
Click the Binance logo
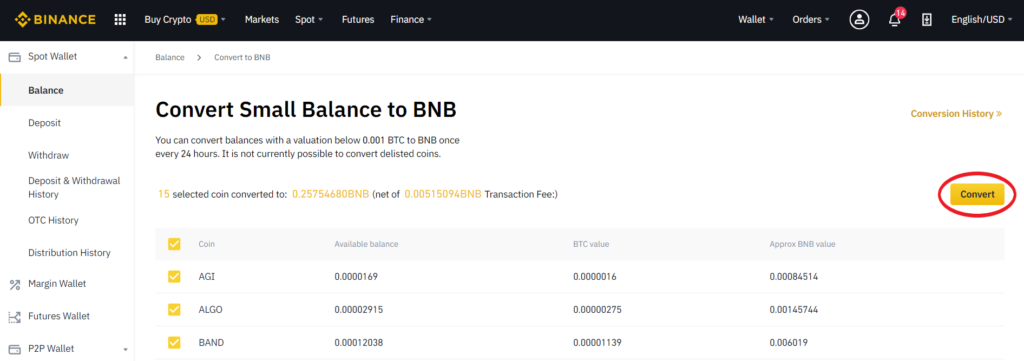point(55,20)
